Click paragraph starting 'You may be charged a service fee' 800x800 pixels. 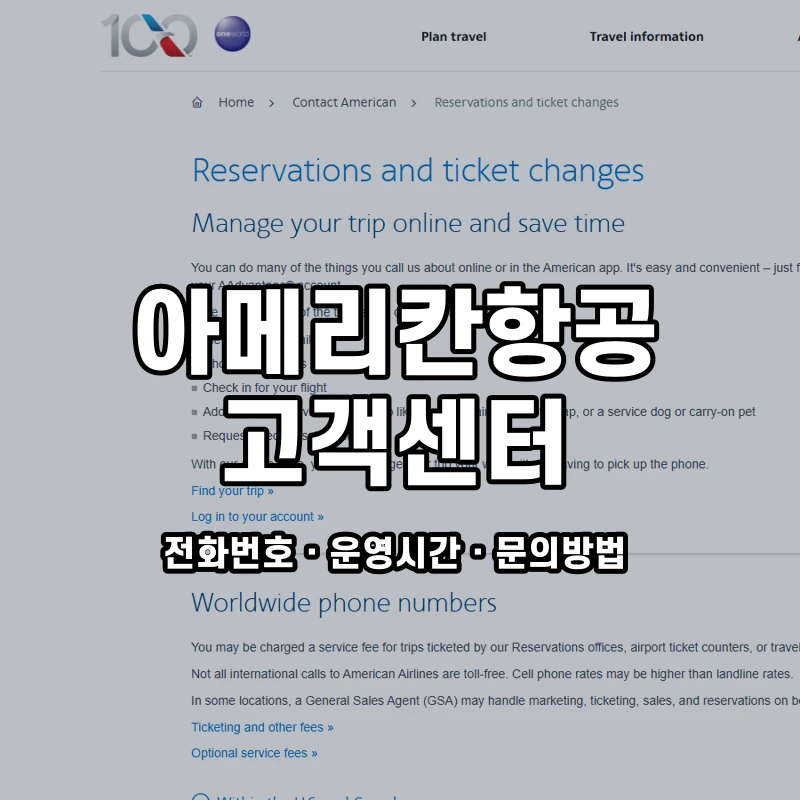click(x=495, y=647)
